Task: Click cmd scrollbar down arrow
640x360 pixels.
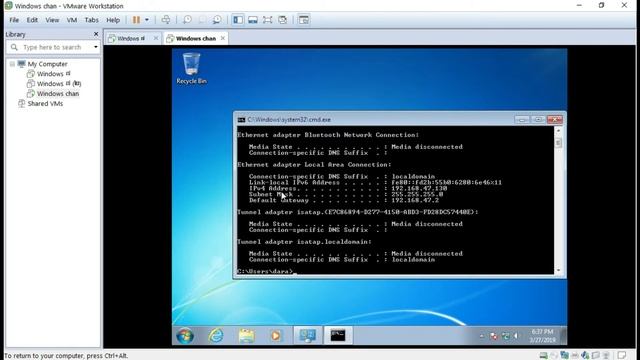Action: [558, 270]
